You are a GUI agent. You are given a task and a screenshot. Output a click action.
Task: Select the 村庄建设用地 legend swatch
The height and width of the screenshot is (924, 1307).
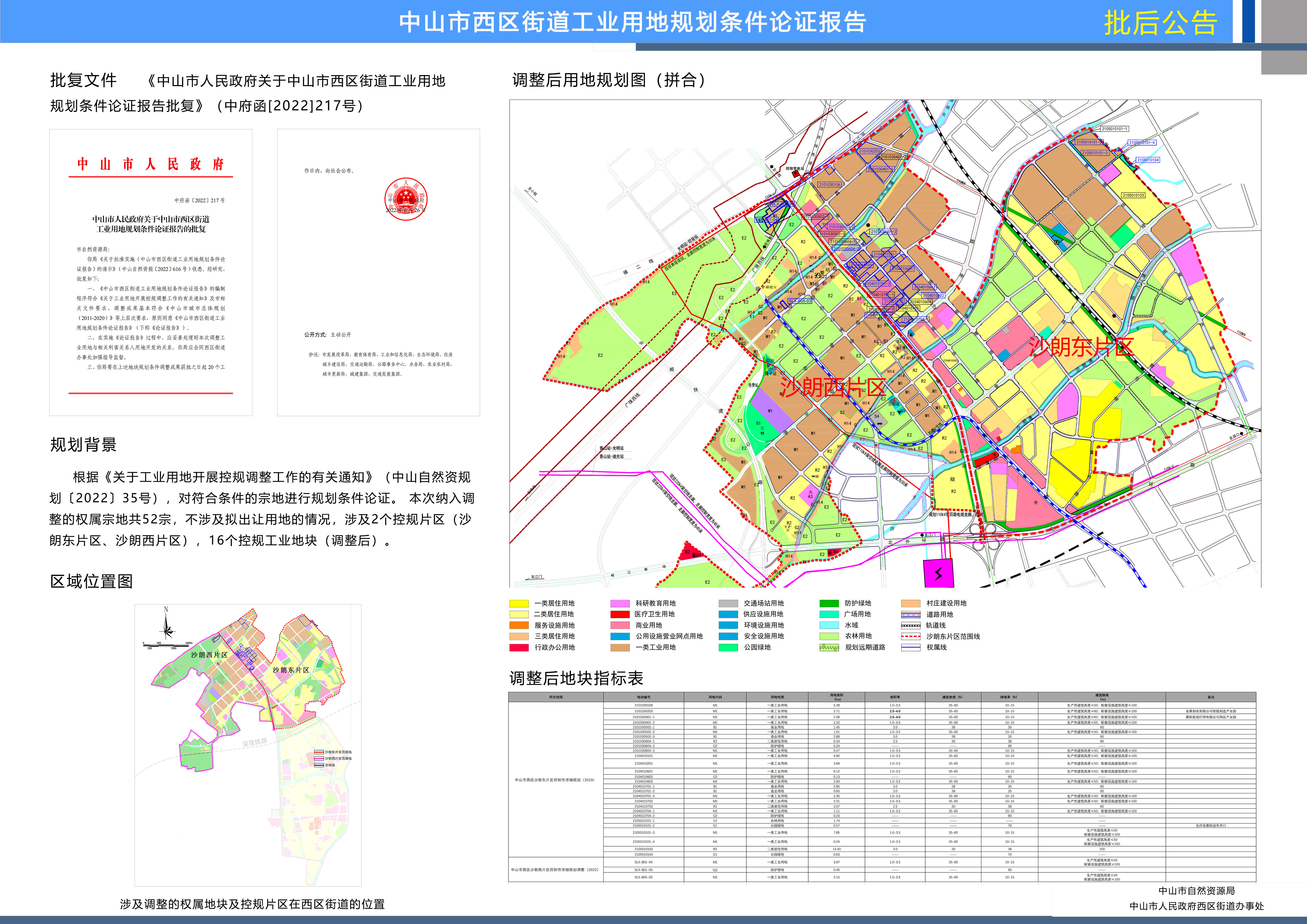911,603
